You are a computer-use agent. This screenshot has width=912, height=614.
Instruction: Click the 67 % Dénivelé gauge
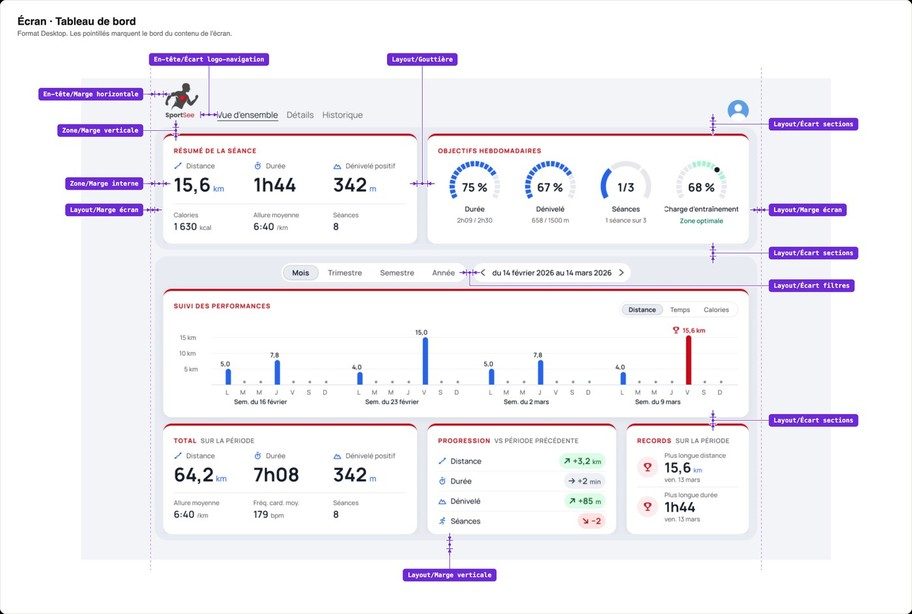coord(550,182)
